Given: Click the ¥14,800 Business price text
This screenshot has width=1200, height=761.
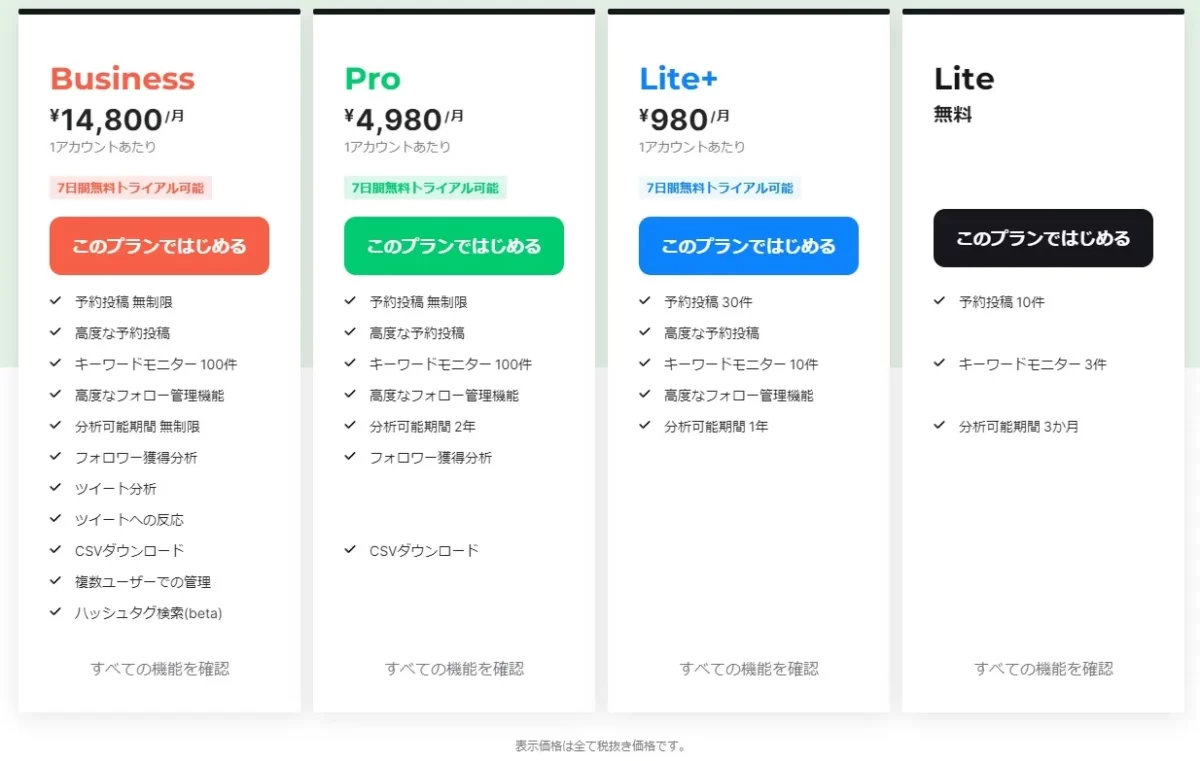Looking at the screenshot, I should [107, 120].
